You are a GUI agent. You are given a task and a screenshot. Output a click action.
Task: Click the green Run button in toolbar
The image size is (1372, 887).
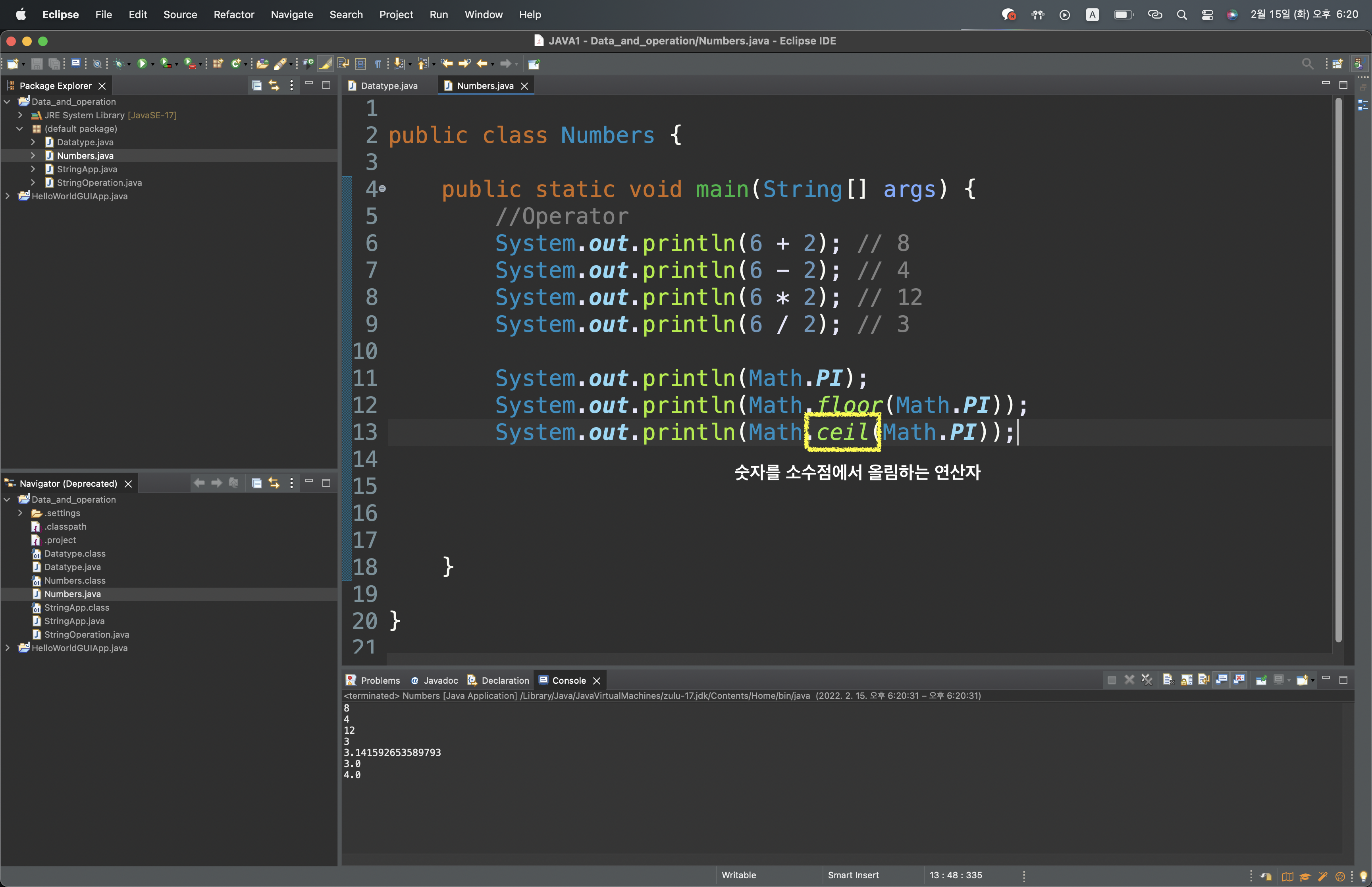pyautogui.click(x=142, y=64)
